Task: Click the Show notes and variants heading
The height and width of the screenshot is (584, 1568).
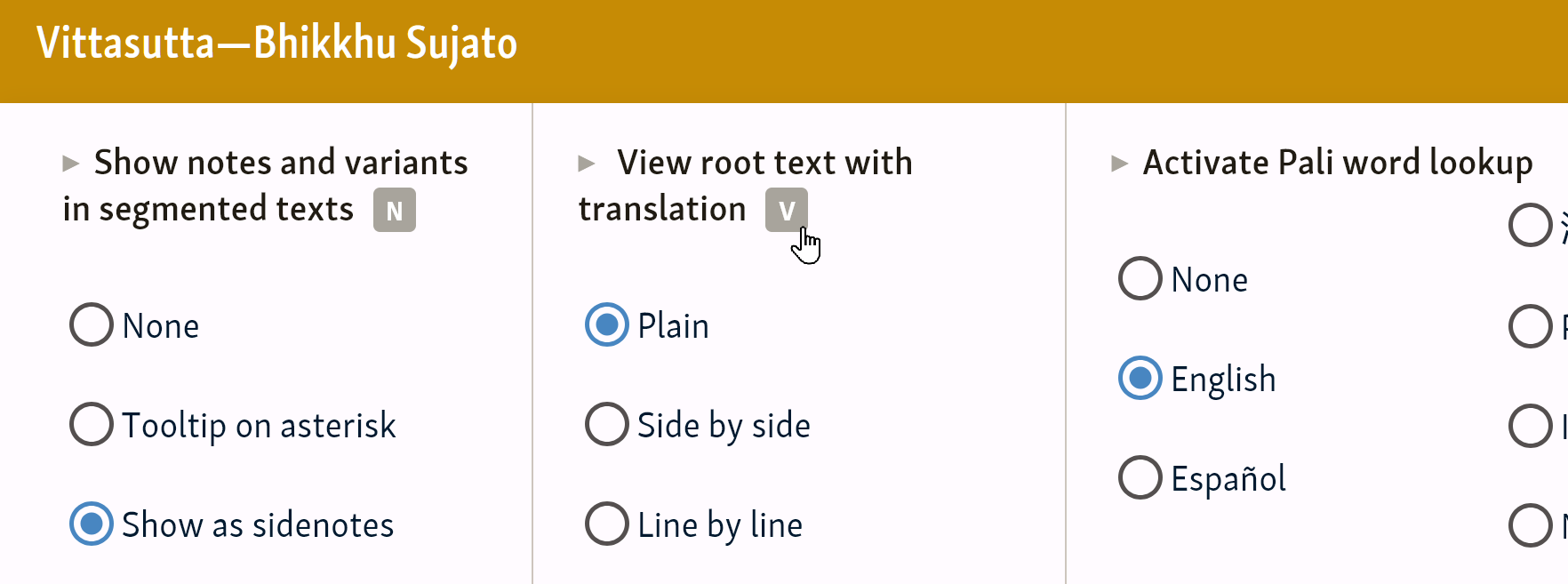Action: point(280,164)
